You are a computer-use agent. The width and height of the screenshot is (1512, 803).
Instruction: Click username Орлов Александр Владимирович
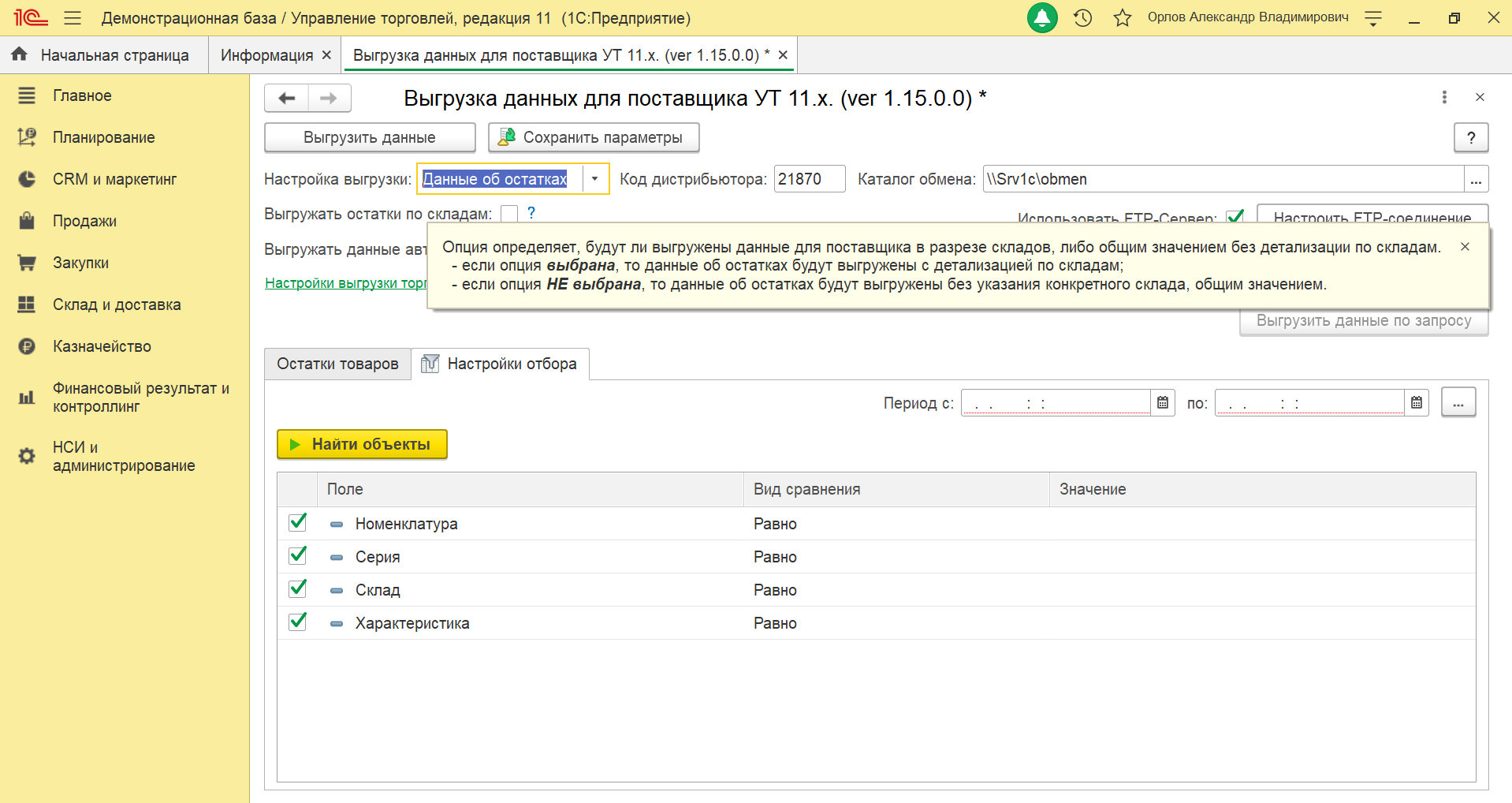coord(1248,17)
